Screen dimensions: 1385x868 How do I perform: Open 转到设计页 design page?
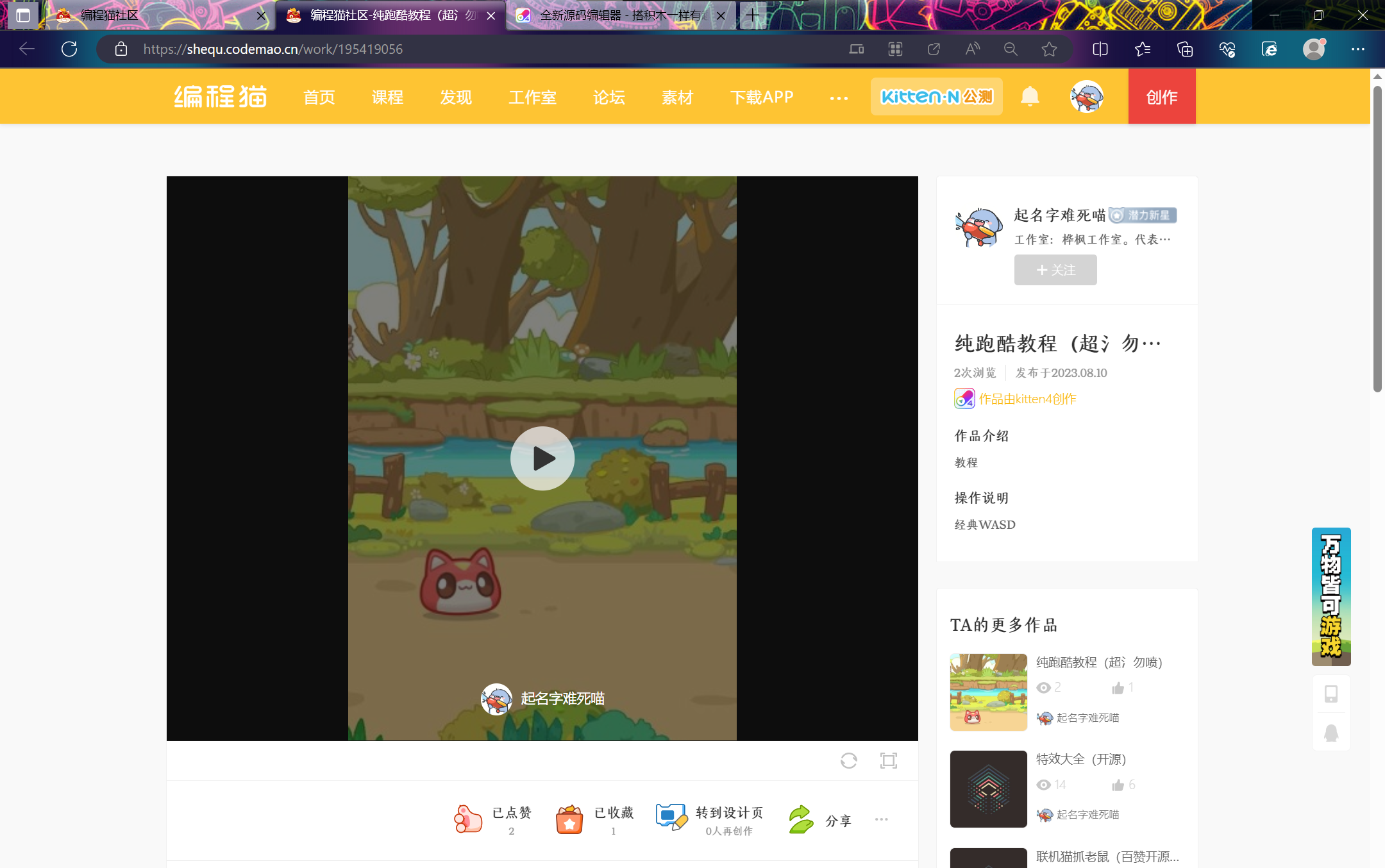[x=709, y=819]
